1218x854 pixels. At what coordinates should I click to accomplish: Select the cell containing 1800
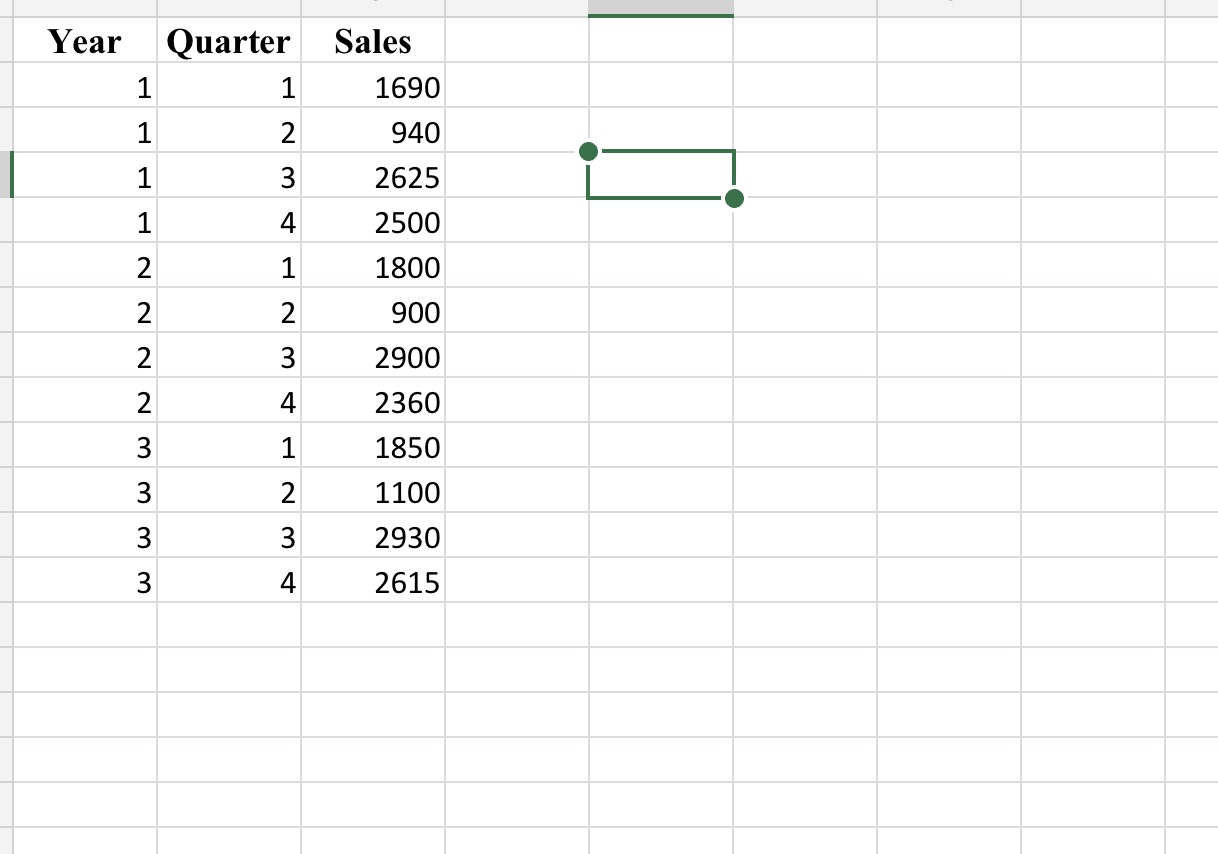tap(408, 267)
